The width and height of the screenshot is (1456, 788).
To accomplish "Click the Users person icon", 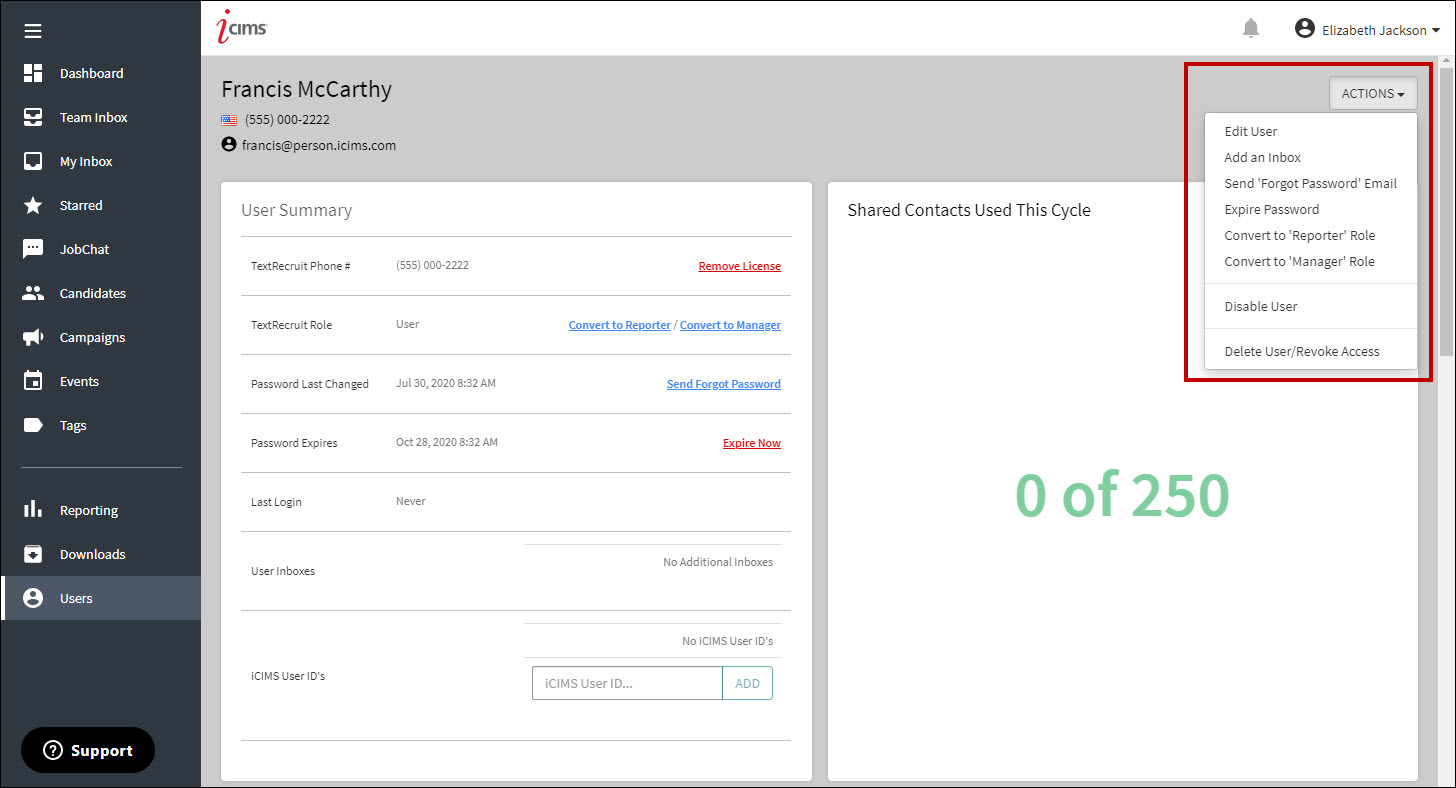I will click(33, 598).
